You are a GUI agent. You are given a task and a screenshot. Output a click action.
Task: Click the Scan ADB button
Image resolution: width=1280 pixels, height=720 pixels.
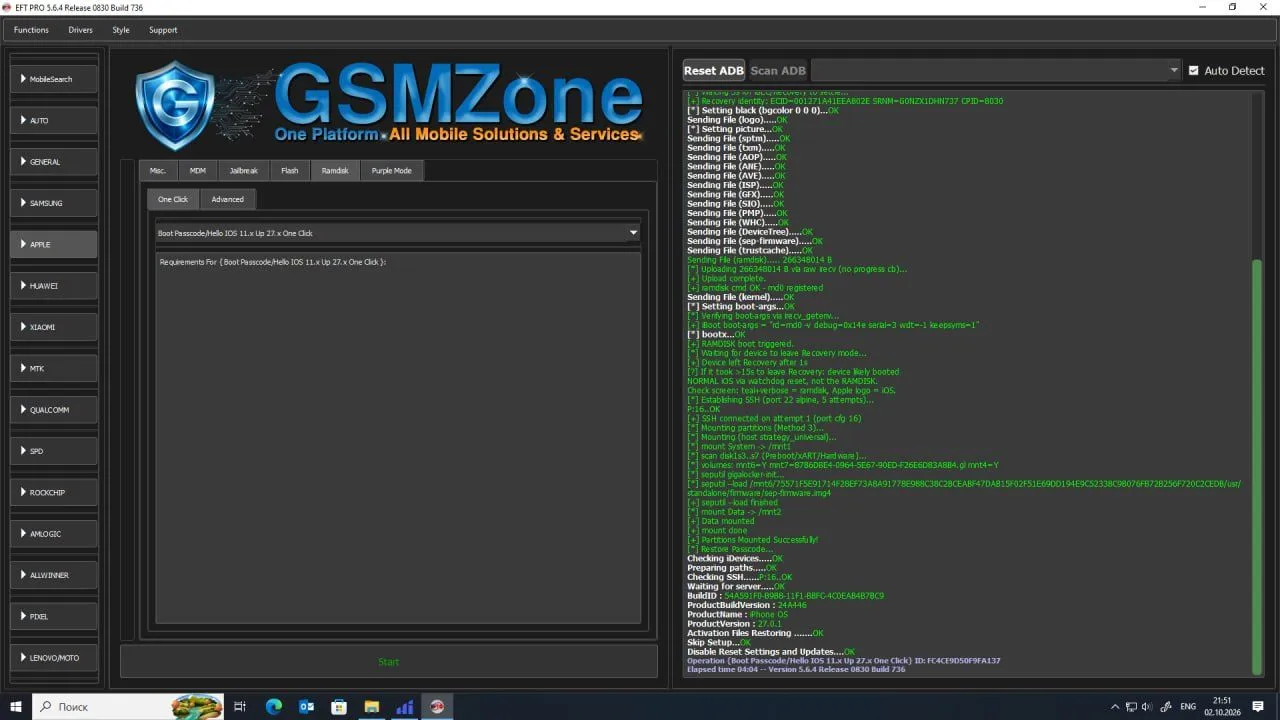[x=778, y=70]
